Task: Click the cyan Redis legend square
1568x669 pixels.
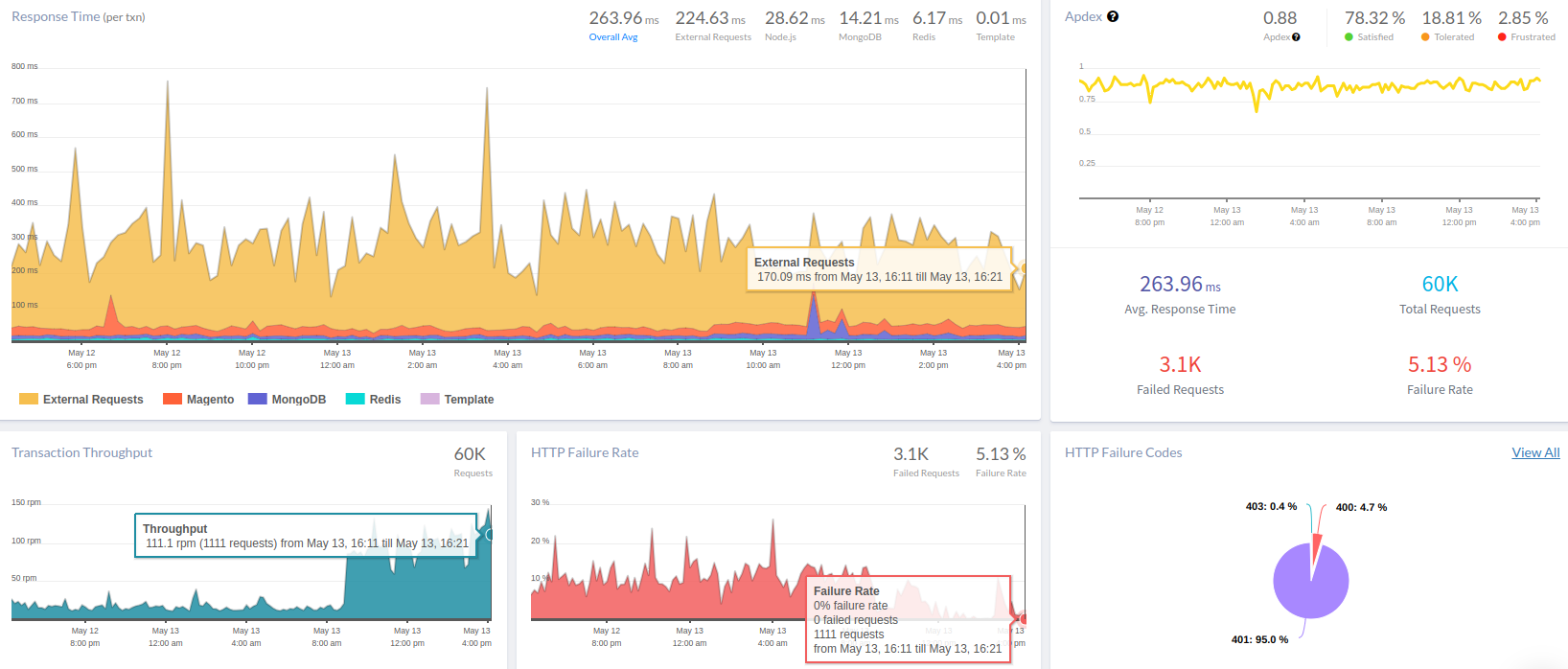Action: pyautogui.click(x=355, y=399)
